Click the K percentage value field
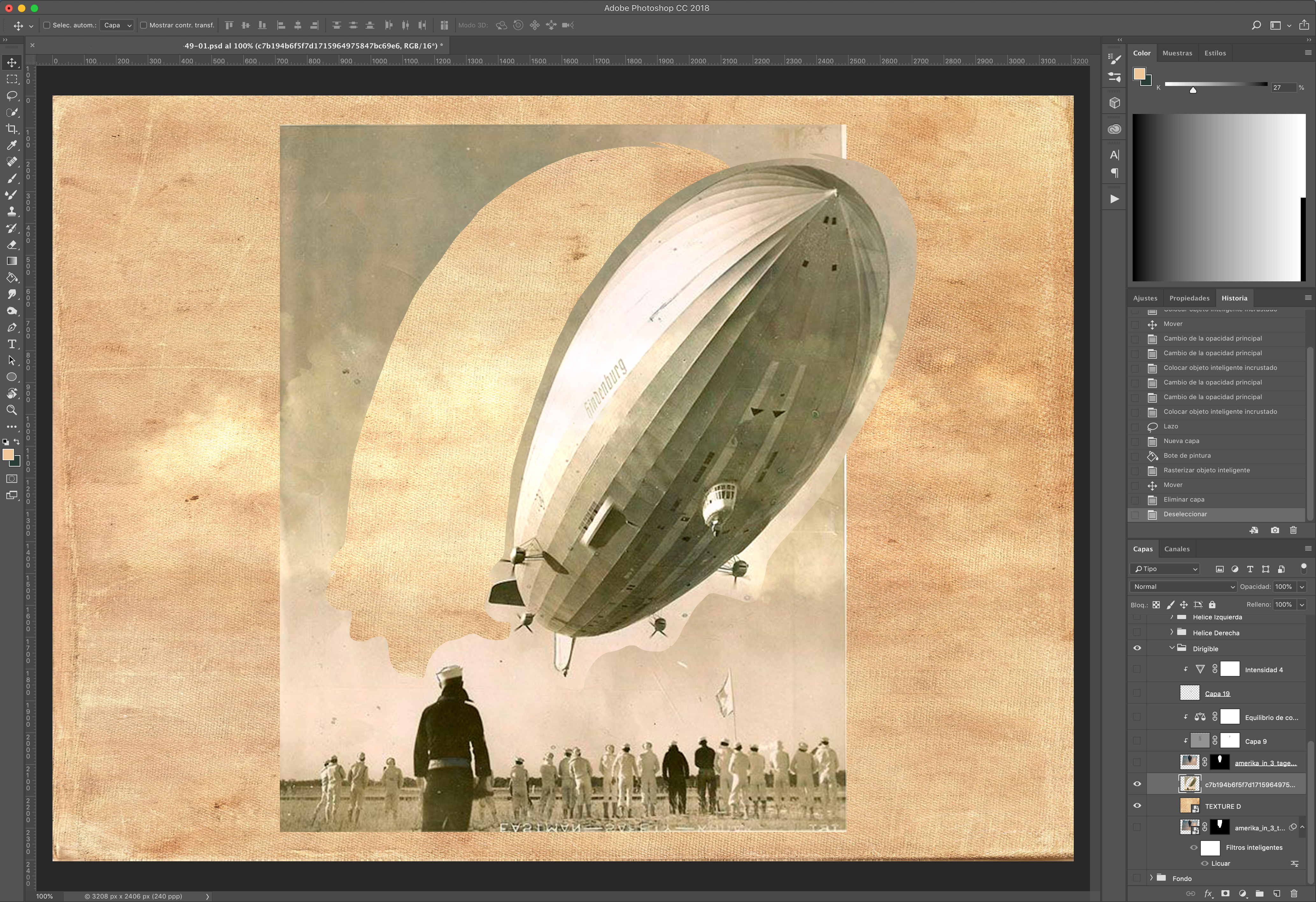Viewport: 1316px width, 902px height. pos(1283,87)
